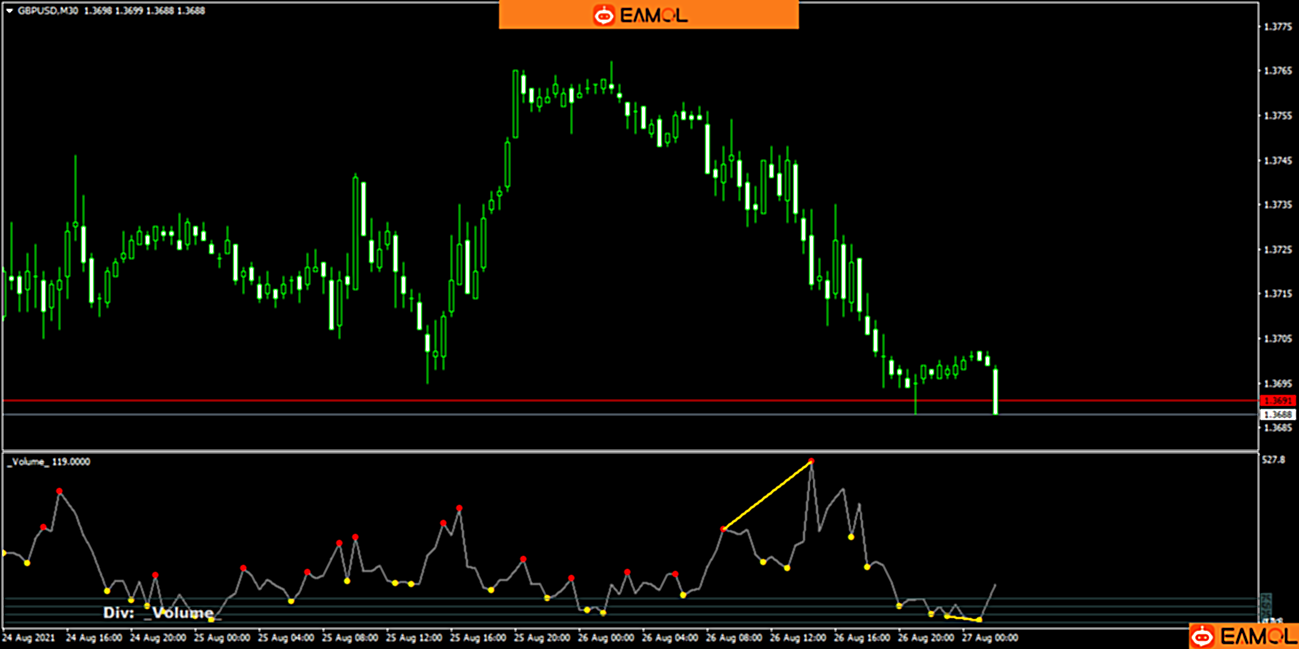The height and width of the screenshot is (649, 1299).
Task: Click the 1.3765 level on the price scale
Action: (x=1276, y=71)
